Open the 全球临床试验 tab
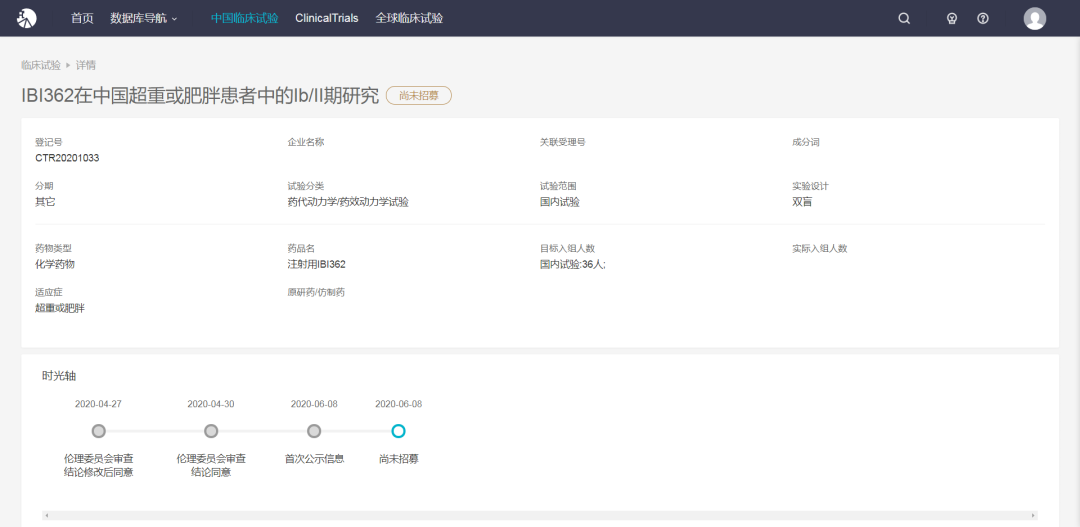Image resolution: width=1080 pixels, height=527 pixels. coord(409,19)
